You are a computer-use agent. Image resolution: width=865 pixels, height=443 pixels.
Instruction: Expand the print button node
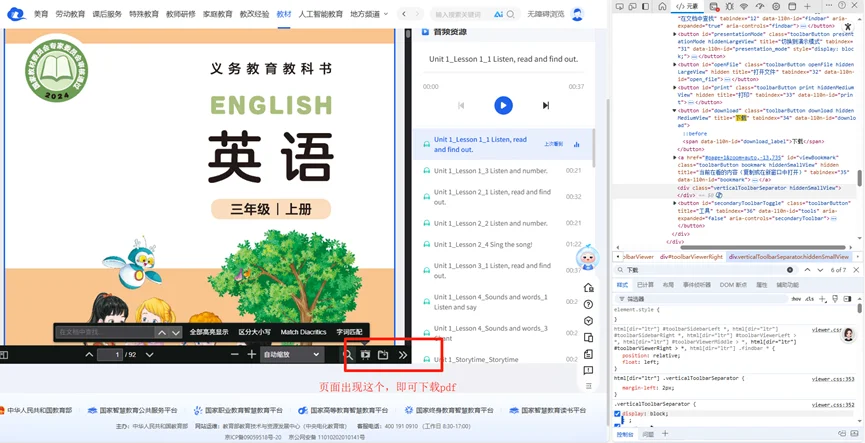pyautogui.click(x=676, y=88)
